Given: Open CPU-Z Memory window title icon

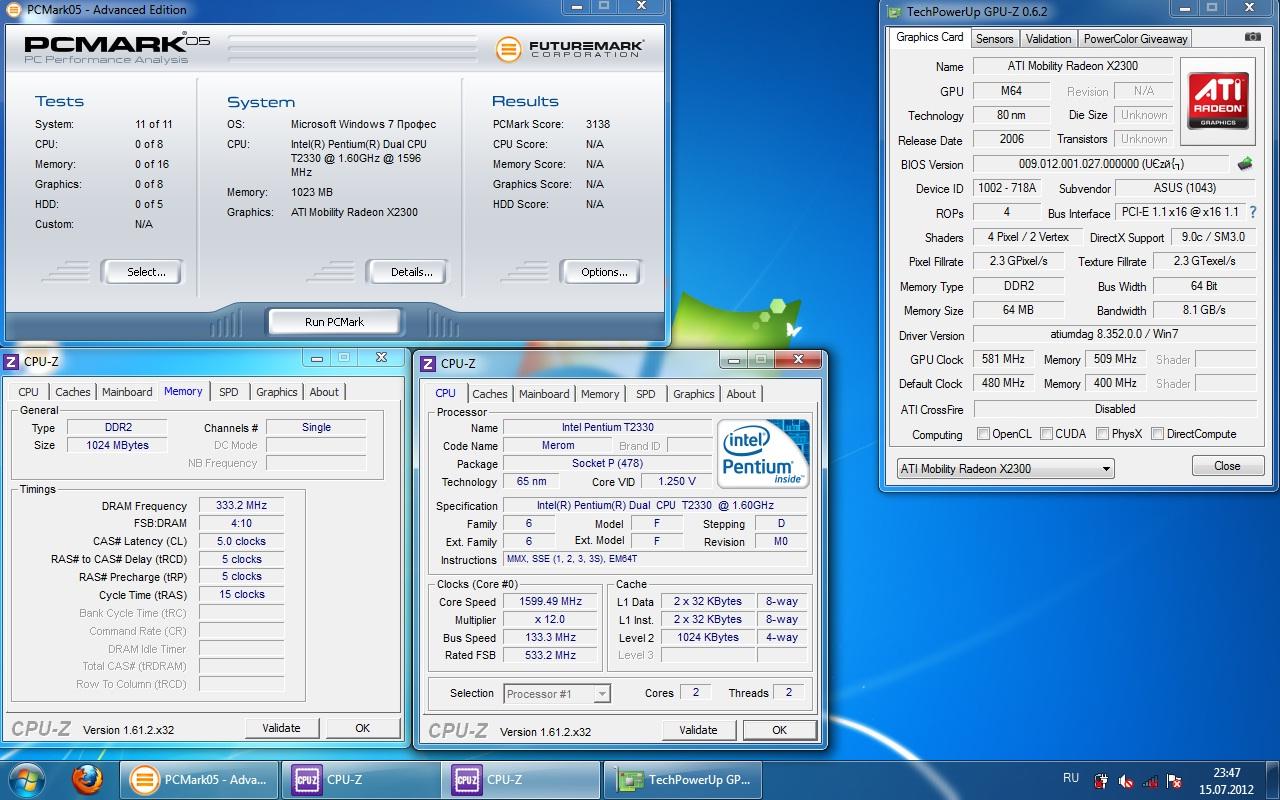Looking at the screenshot, I should pyautogui.click(x=12, y=361).
